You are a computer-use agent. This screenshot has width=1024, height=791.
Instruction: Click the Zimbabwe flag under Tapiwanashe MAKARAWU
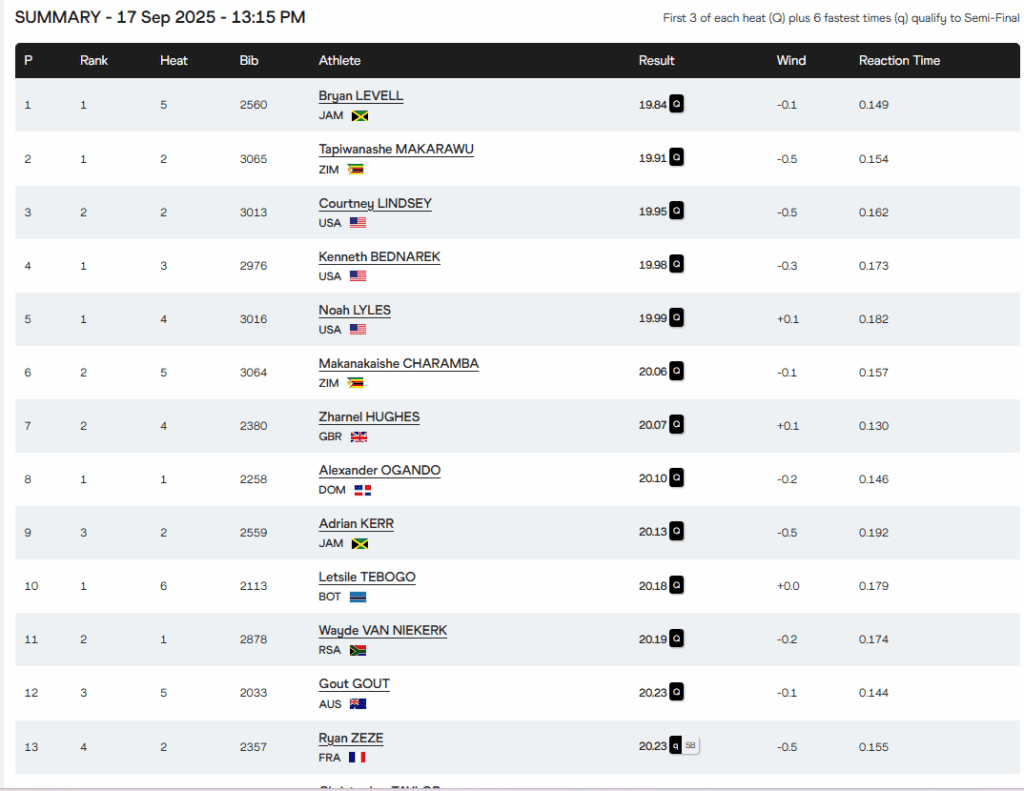click(355, 169)
